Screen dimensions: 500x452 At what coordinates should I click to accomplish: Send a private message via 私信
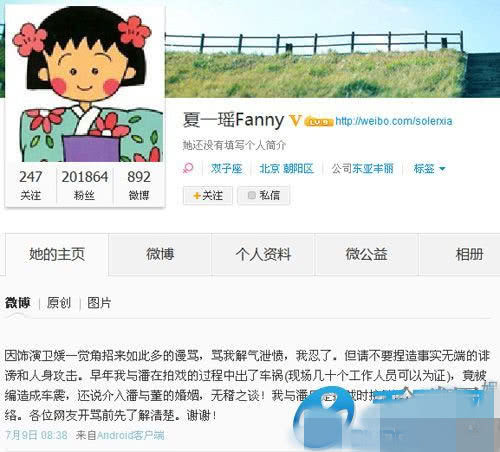pos(263,195)
